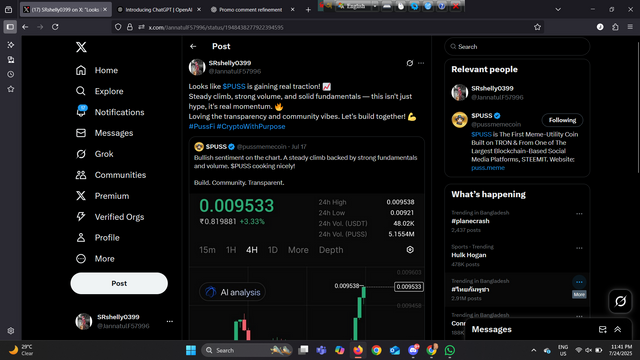640x360 pixels.
Task: Open WhatsApp from the taskbar
Action: point(450,350)
